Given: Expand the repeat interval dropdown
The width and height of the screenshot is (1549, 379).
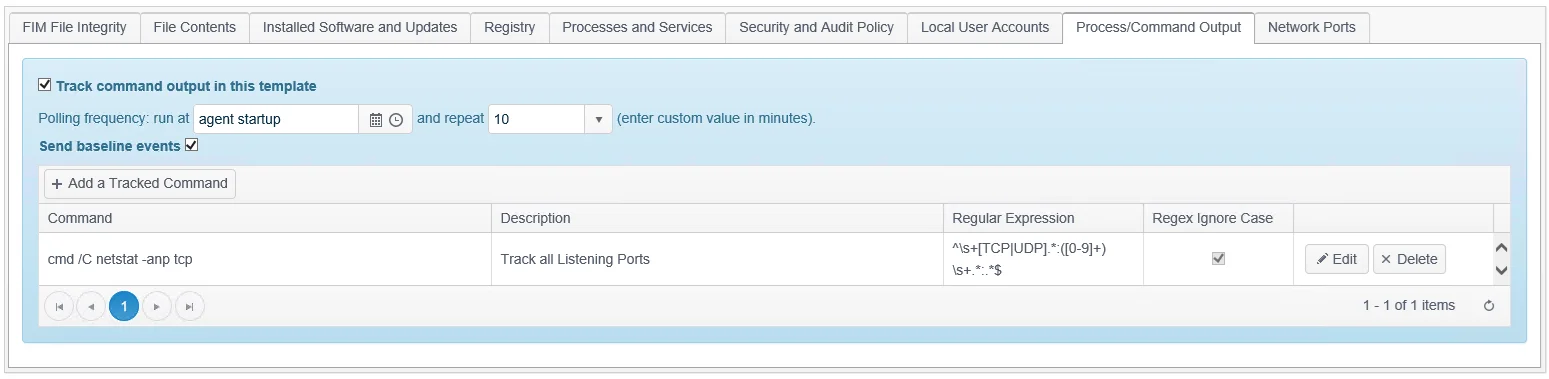Looking at the screenshot, I should click(x=598, y=119).
